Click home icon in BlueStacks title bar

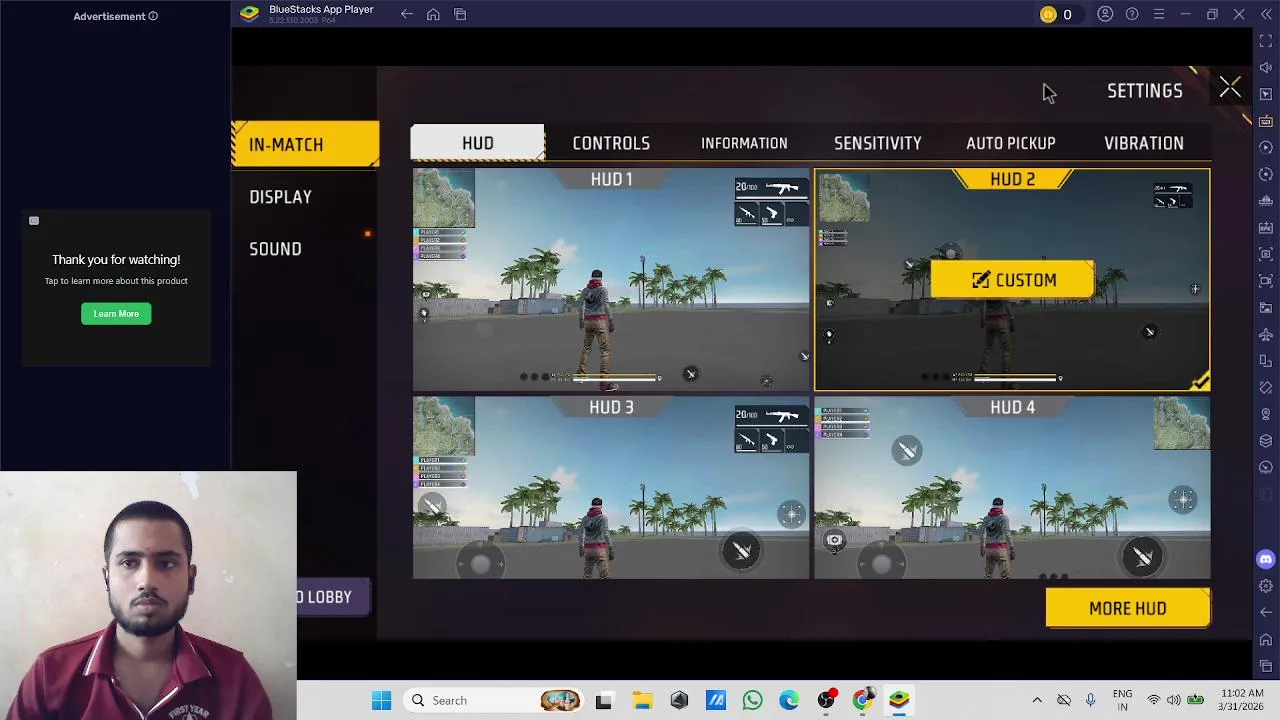pyautogui.click(x=433, y=14)
